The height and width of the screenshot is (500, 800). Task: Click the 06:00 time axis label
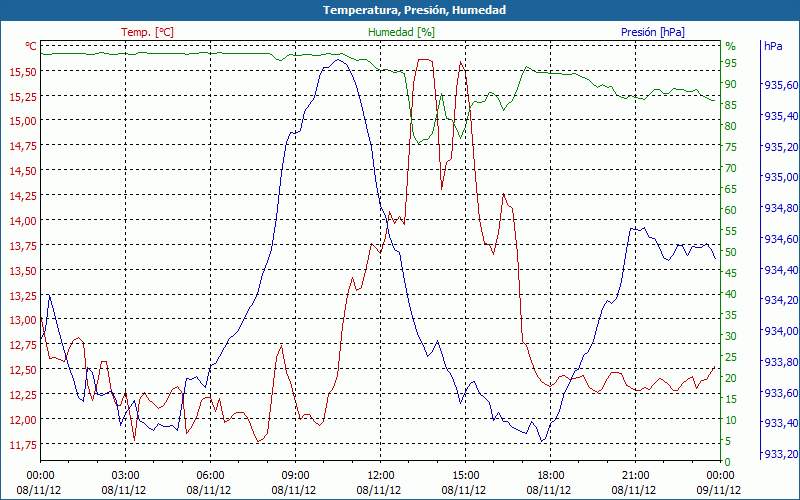click(210, 477)
